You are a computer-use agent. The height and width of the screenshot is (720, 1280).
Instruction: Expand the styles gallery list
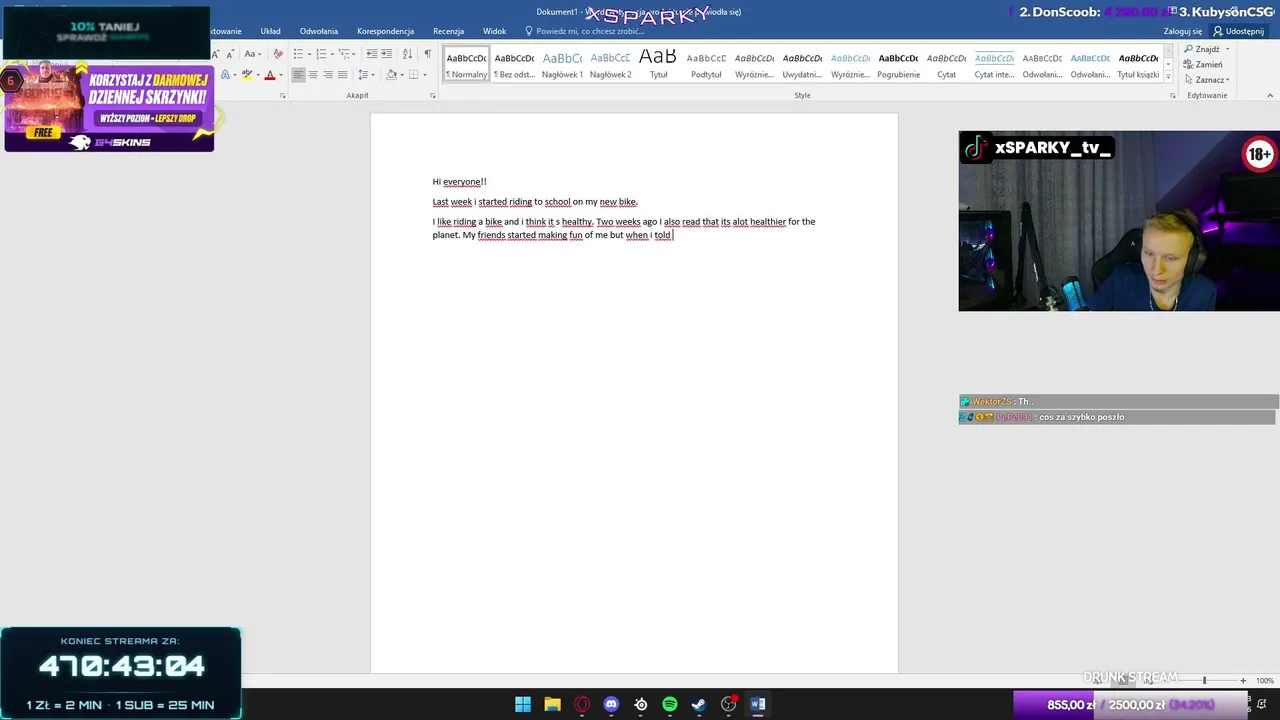coord(1168,77)
